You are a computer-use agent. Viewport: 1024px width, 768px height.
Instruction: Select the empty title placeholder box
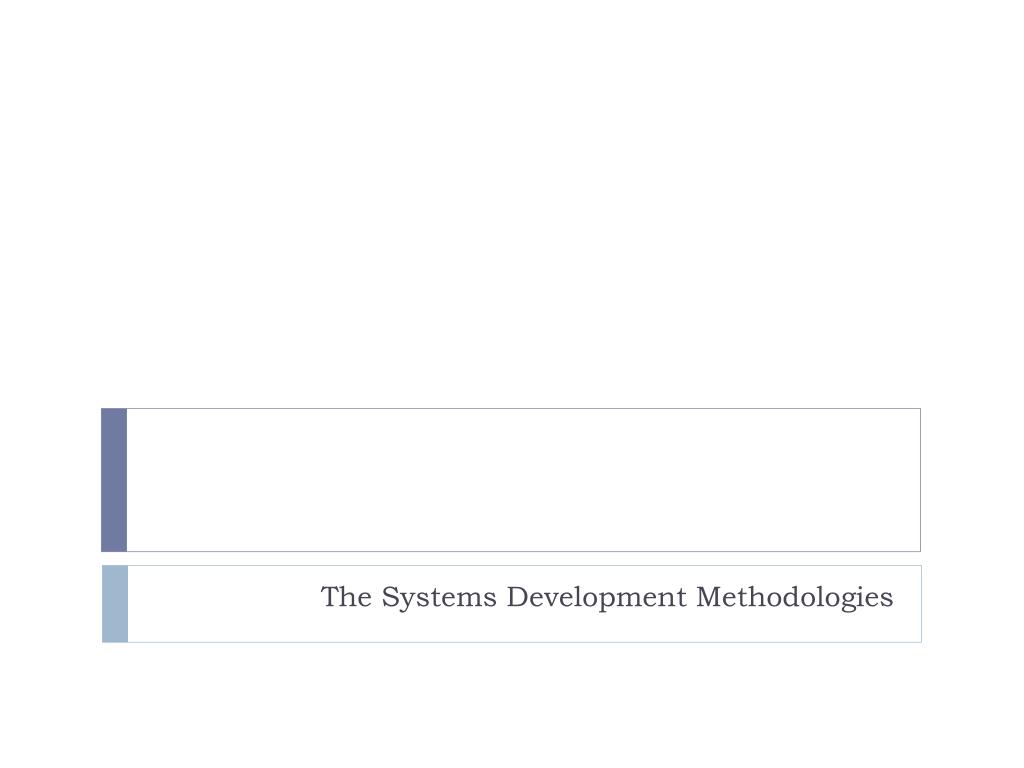coord(511,480)
